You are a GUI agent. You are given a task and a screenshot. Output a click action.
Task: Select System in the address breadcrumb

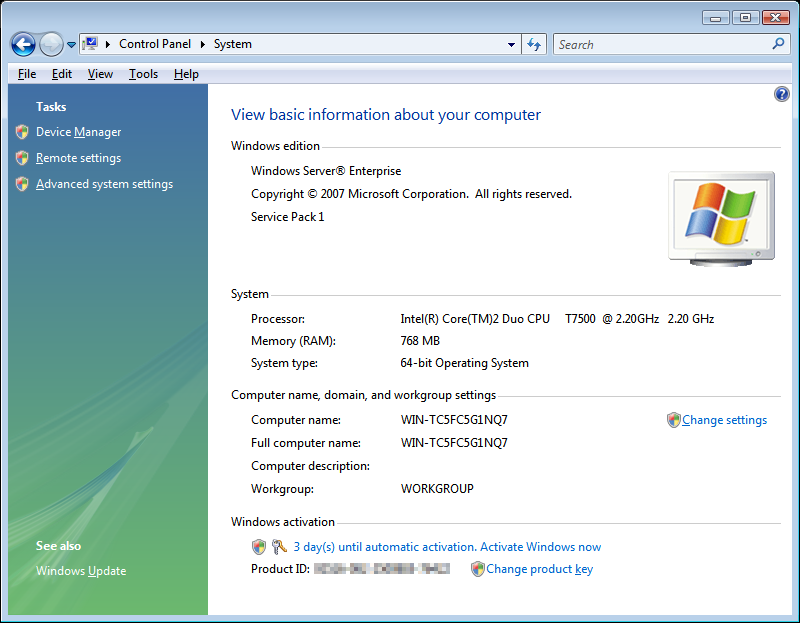point(233,44)
